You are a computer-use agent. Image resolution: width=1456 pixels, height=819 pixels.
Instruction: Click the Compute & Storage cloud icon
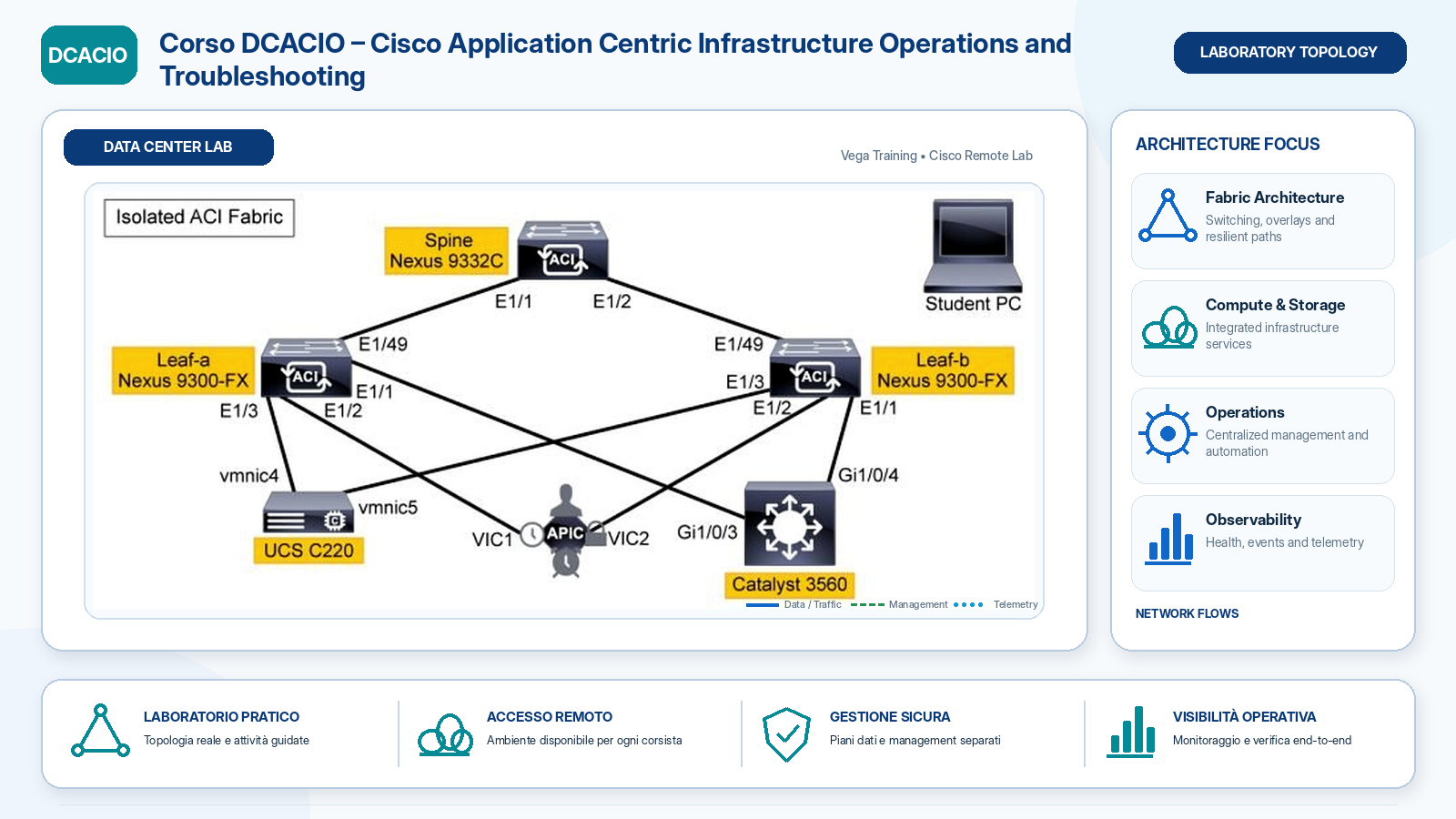coord(1169,327)
